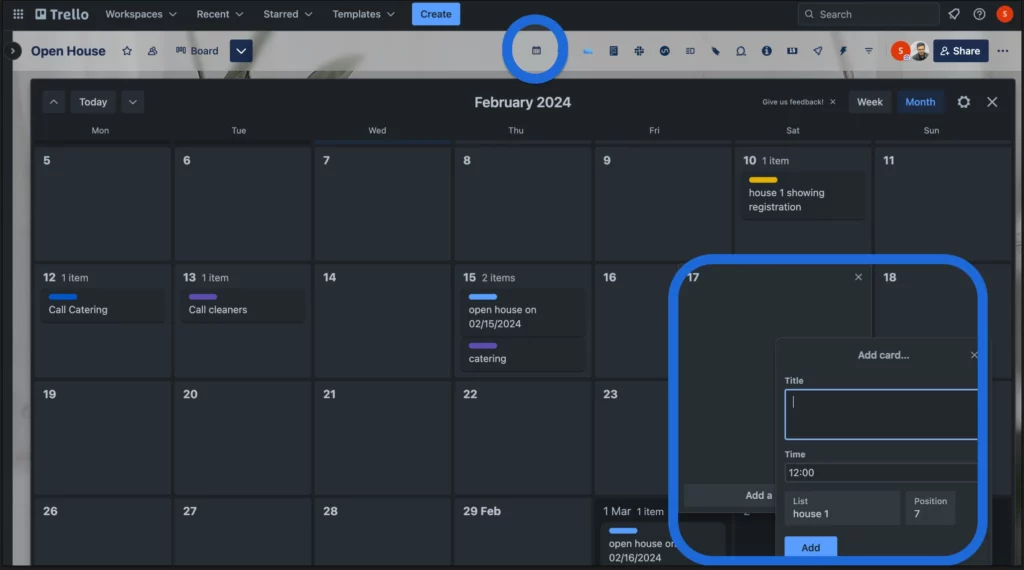Open the board filter icon
Viewport: 1024px width, 570px height.
869,51
